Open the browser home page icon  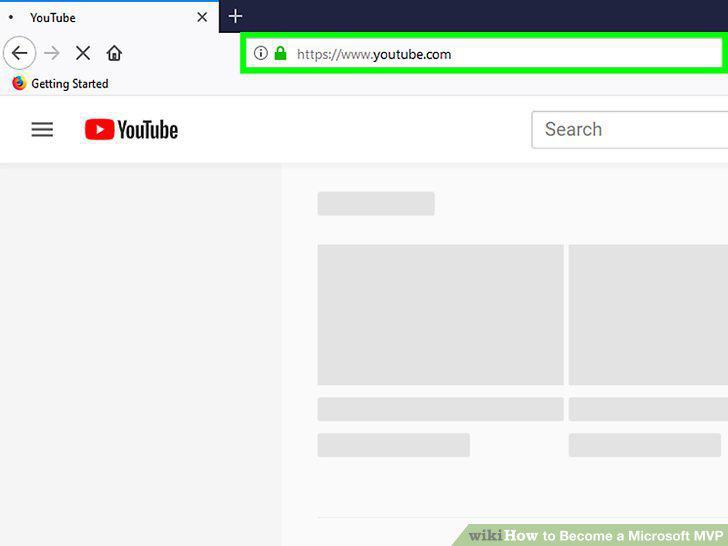coord(114,53)
